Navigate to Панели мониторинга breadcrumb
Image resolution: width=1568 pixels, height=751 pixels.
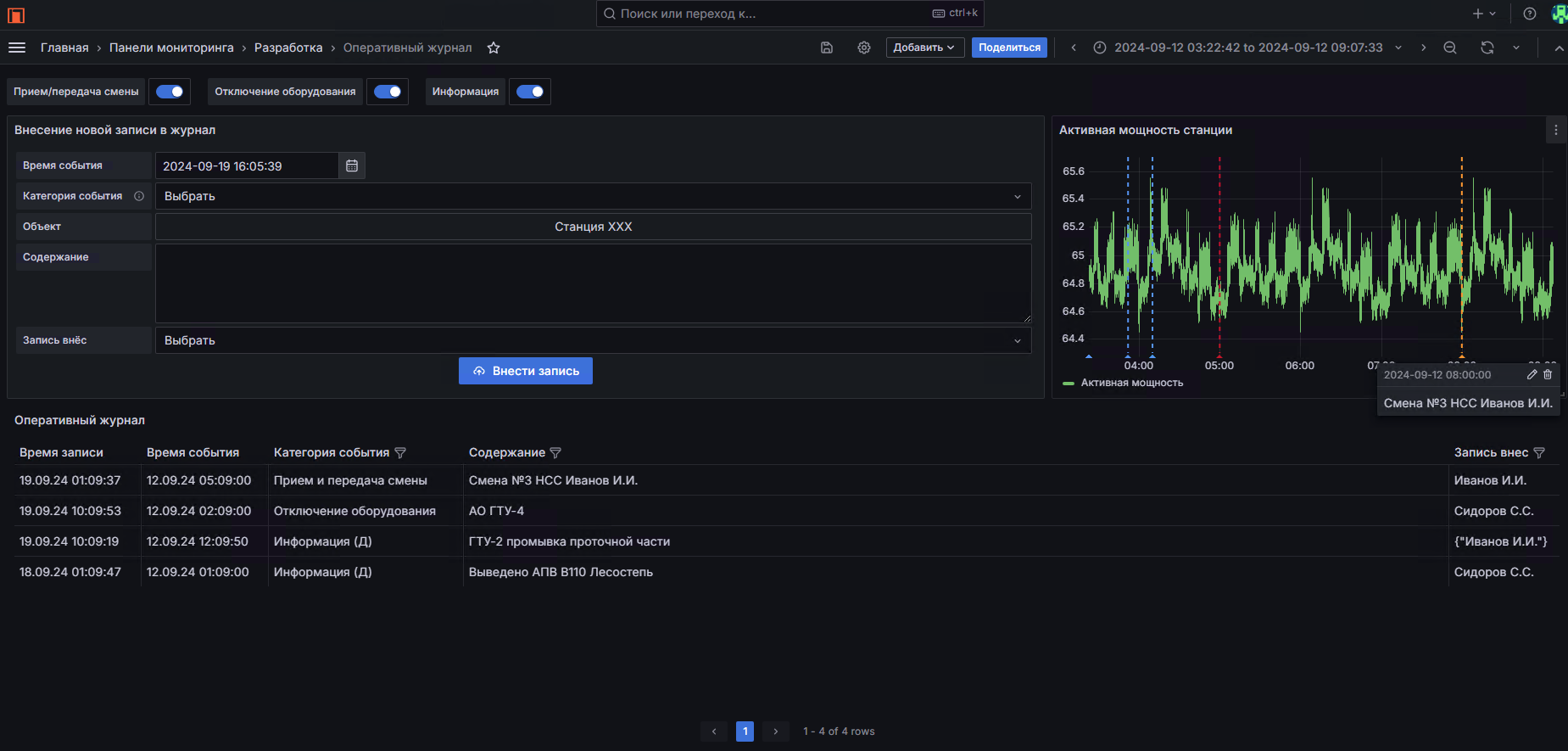click(171, 48)
